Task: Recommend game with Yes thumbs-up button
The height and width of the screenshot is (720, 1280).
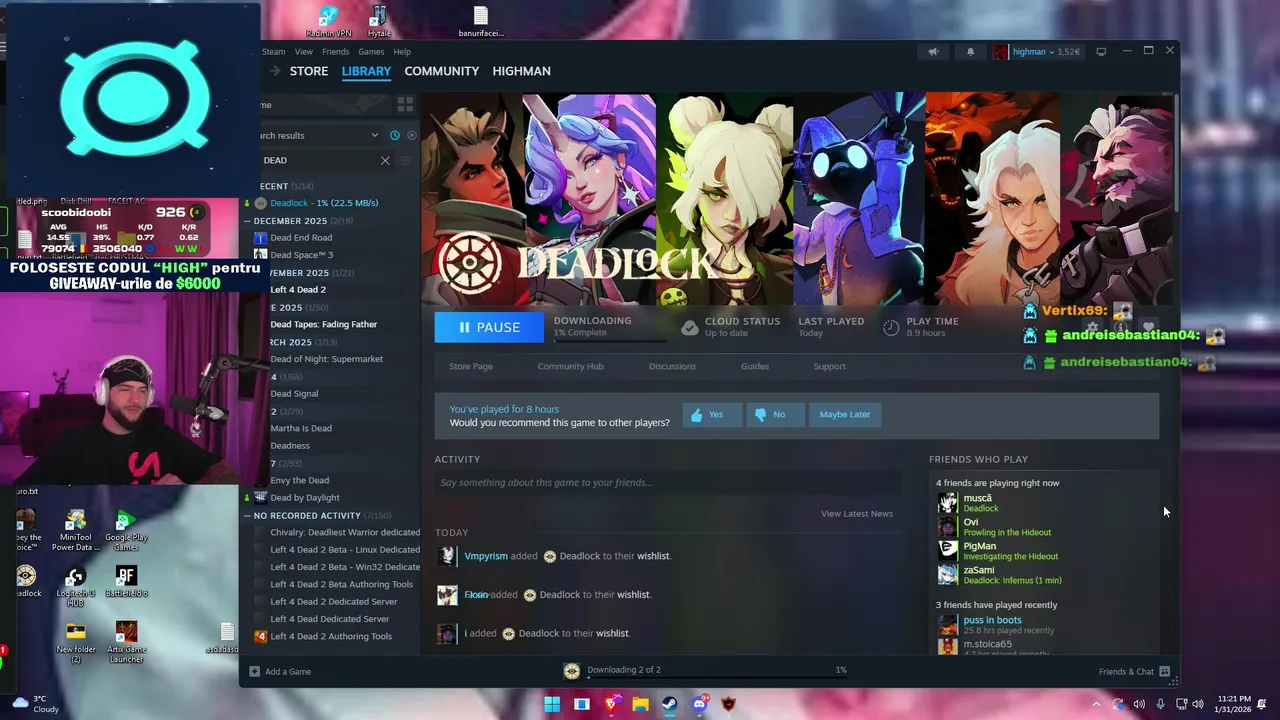Action: click(x=712, y=414)
